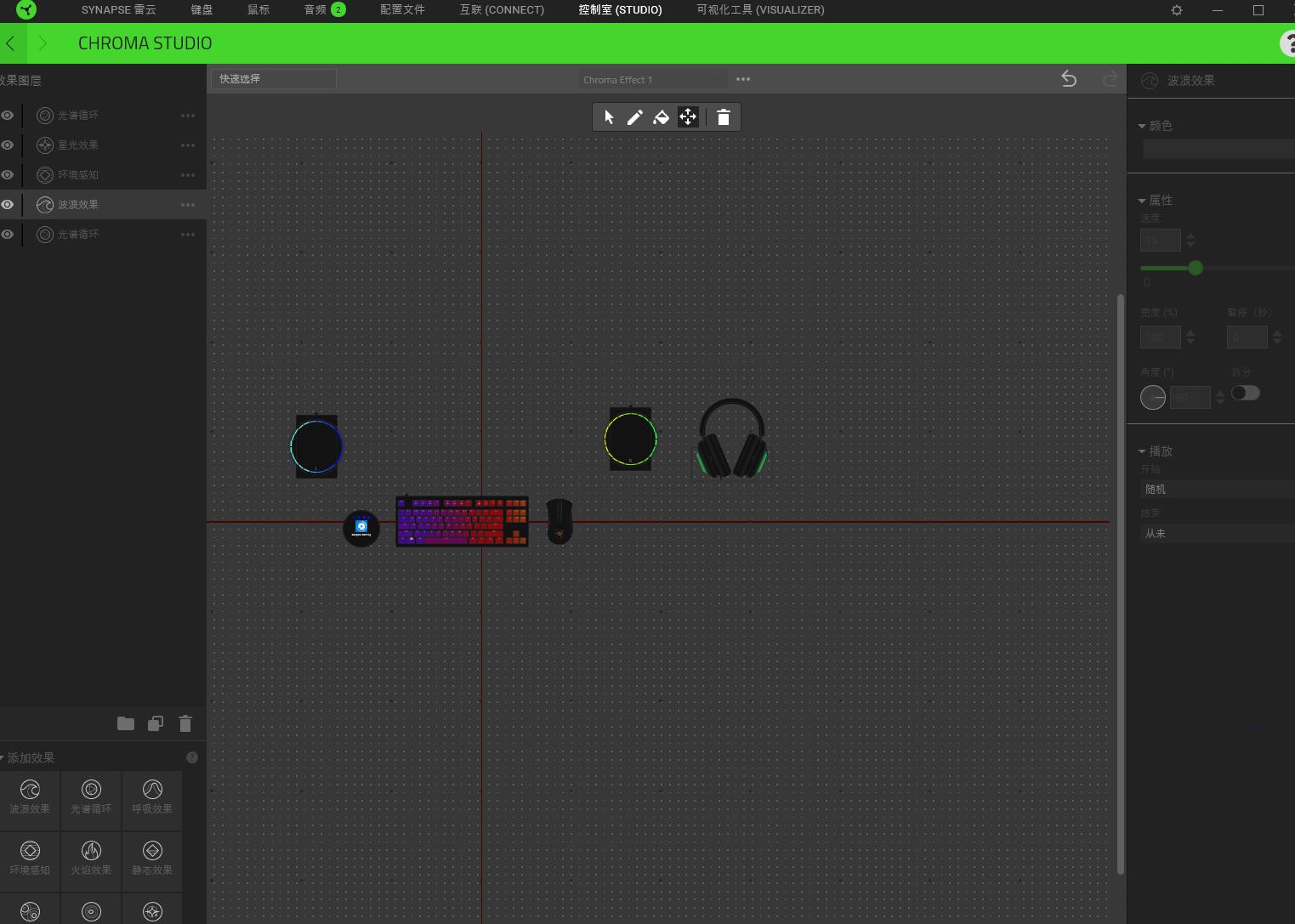
Task: Open the 开始 dropdown showing 随机
Action: (x=1216, y=489)
